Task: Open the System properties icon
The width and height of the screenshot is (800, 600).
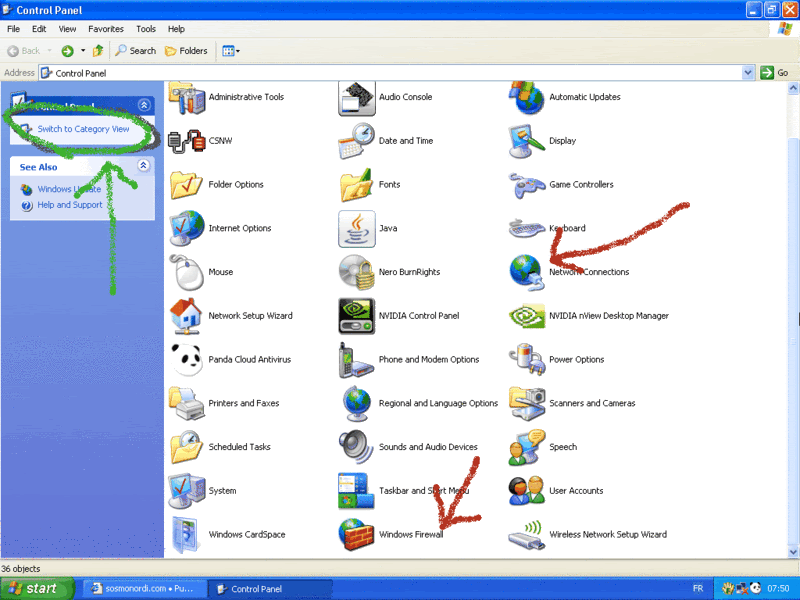Action: point(187,490)
